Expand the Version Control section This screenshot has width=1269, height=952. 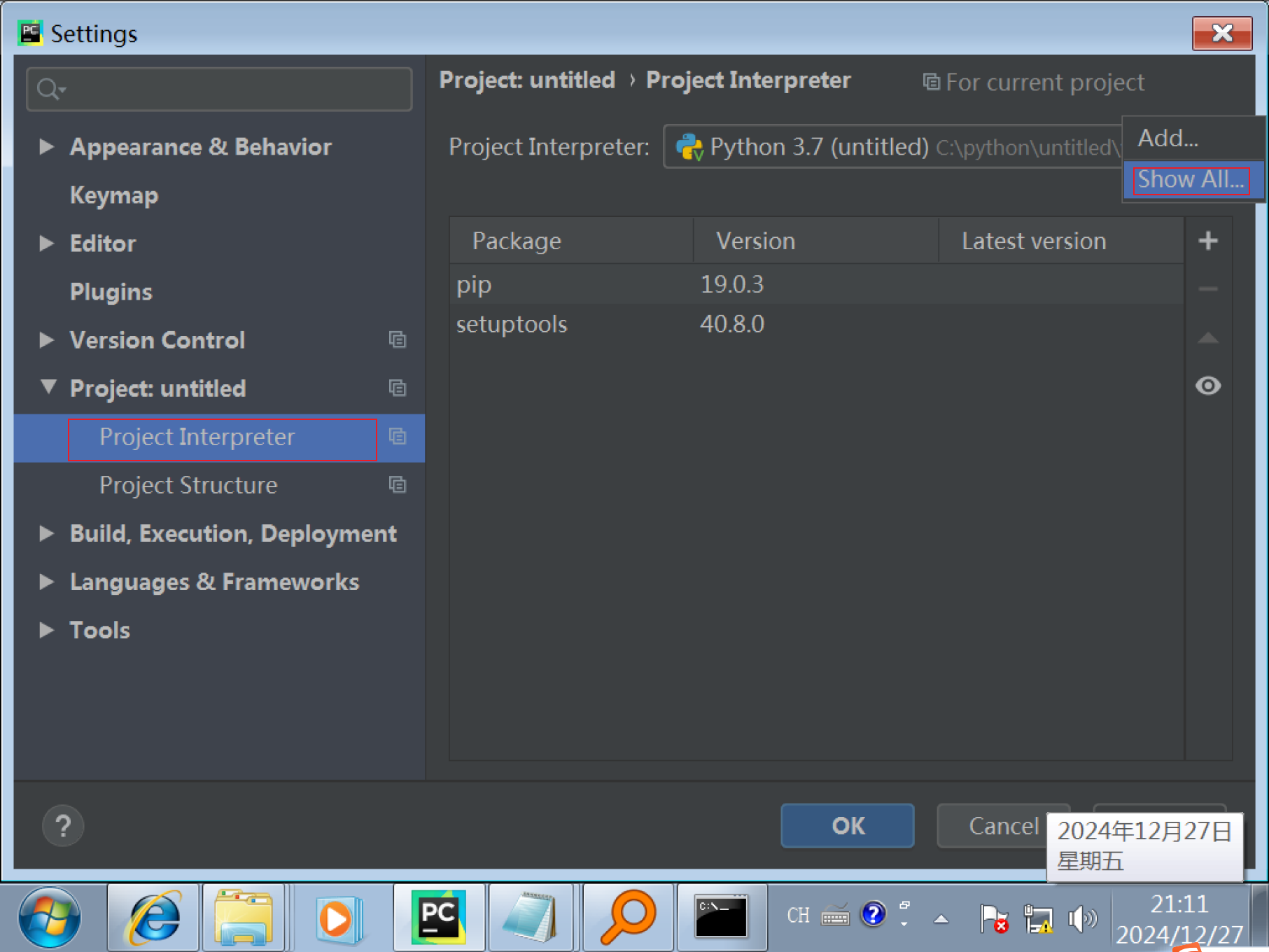46,339
